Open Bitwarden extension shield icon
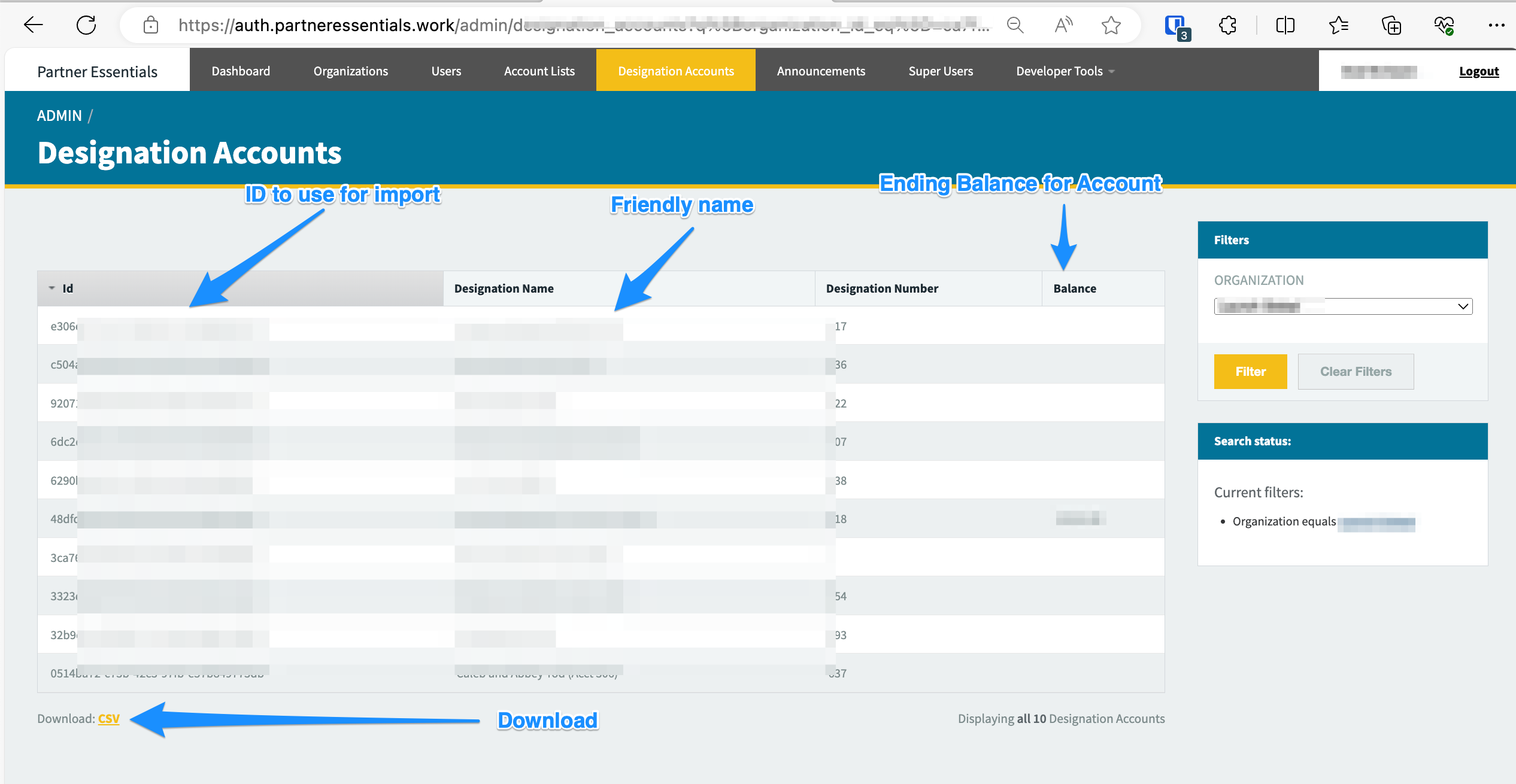 tap(1177, 27)
